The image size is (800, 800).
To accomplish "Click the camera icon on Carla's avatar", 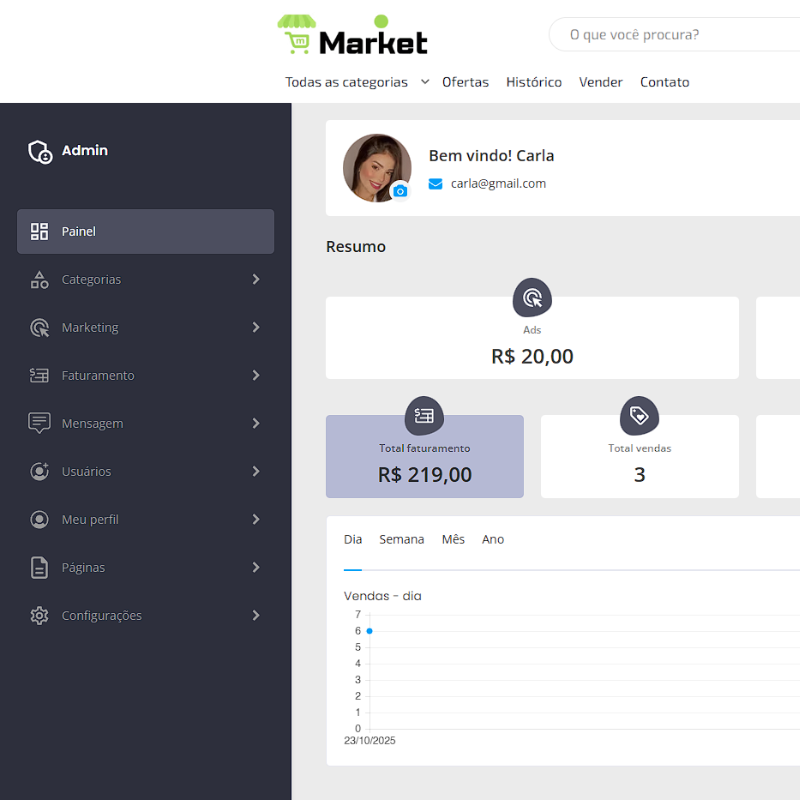I will (x=400, y=191).
